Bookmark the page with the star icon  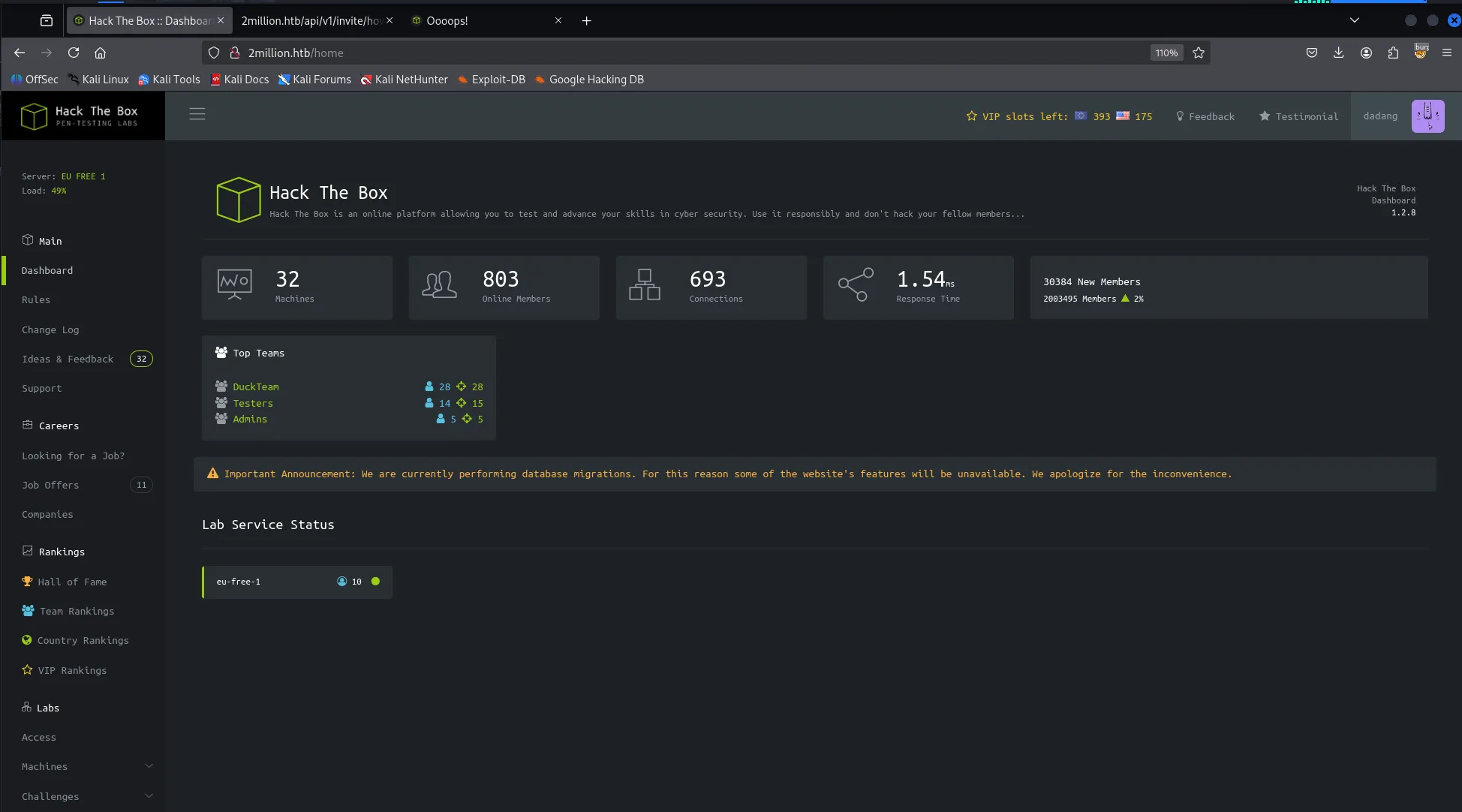[x=1199, y=53]
